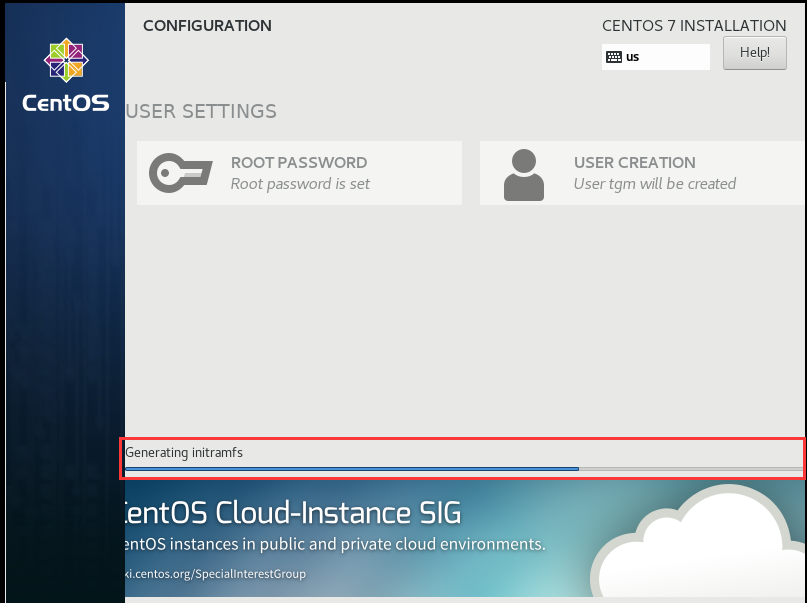
Task: Click the 'Root password is set' text
Action: [x=300, y=184]
